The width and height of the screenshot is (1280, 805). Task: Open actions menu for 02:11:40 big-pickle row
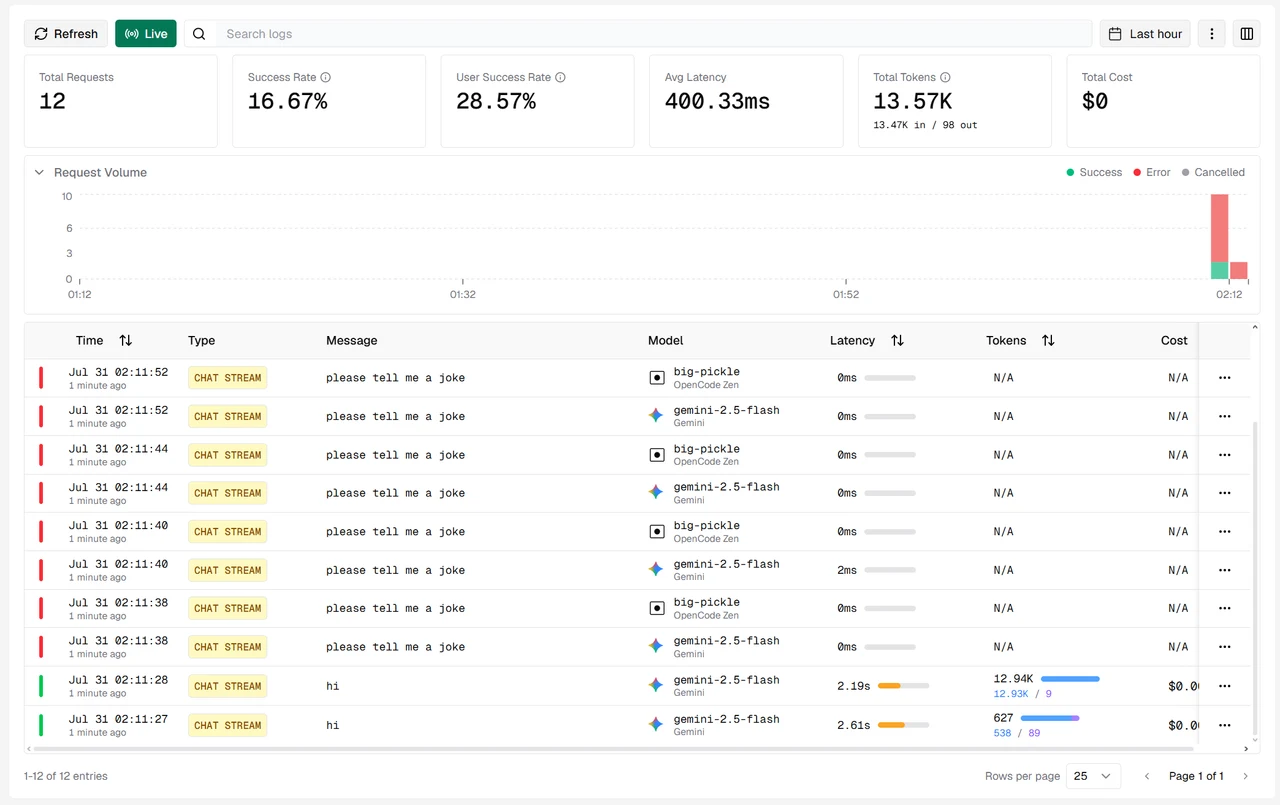[1224, 532]
